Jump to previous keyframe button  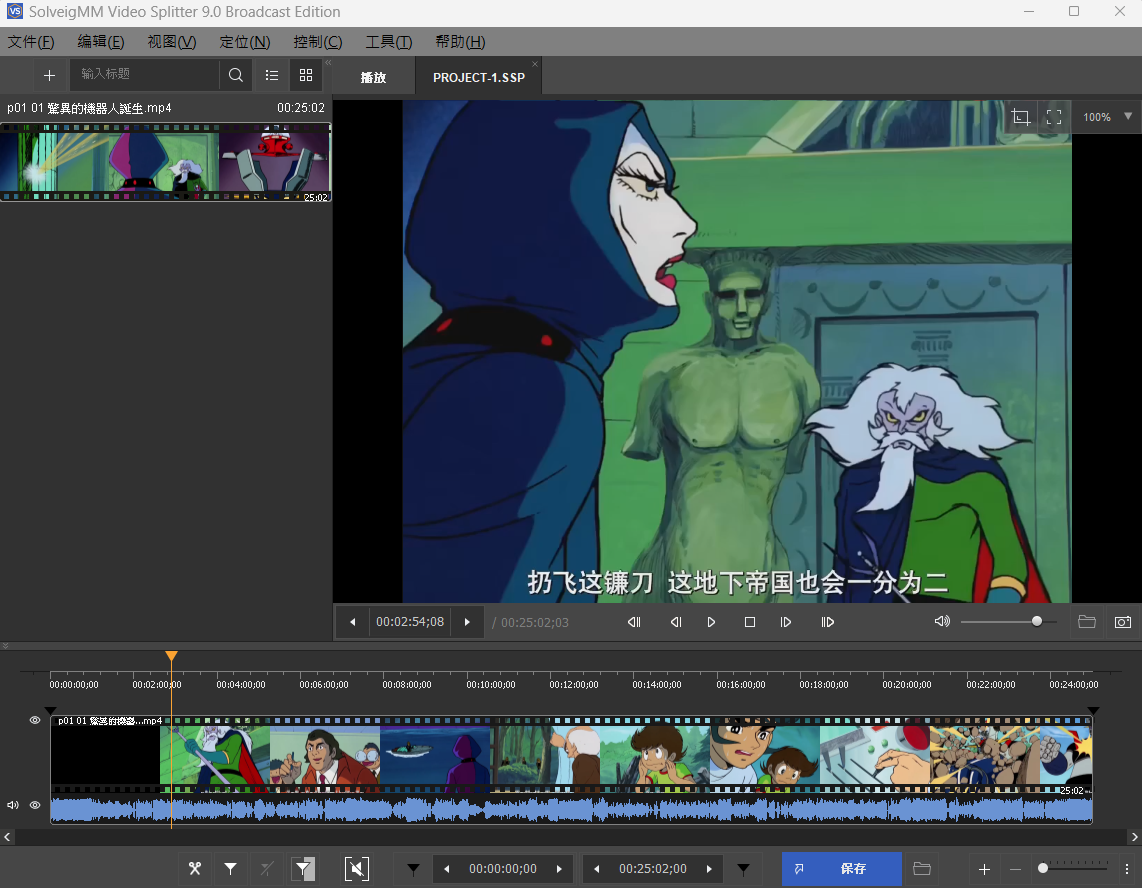[x=634, y=622]
